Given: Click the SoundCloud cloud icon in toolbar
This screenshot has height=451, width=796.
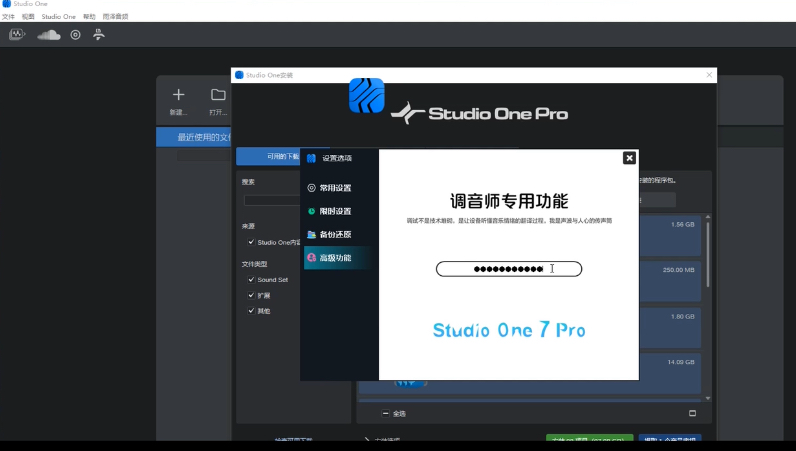Looking at the screenshot, I should point(48,35).
